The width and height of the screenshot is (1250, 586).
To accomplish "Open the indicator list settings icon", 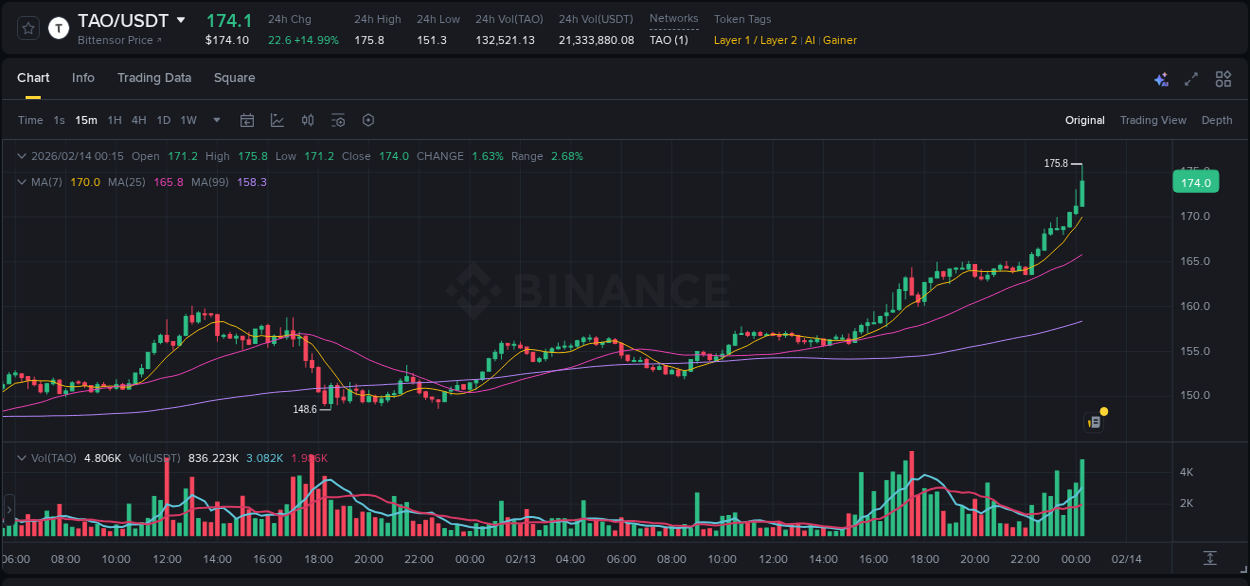I will [x=338, y=119].
